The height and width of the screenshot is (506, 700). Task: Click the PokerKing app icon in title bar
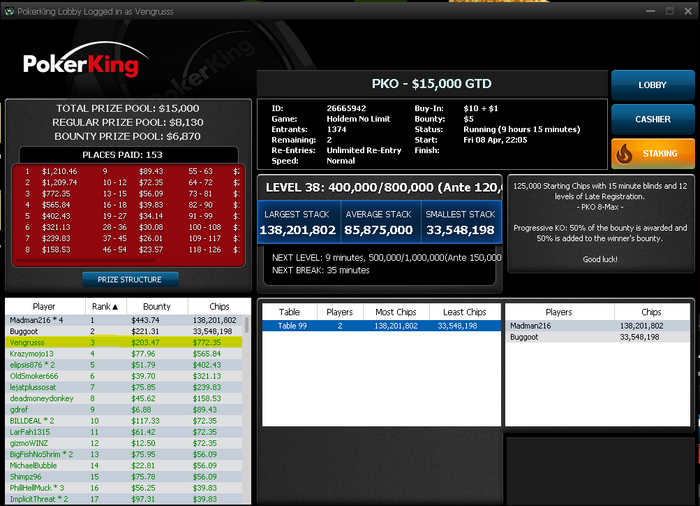click(x=9, y=12)
